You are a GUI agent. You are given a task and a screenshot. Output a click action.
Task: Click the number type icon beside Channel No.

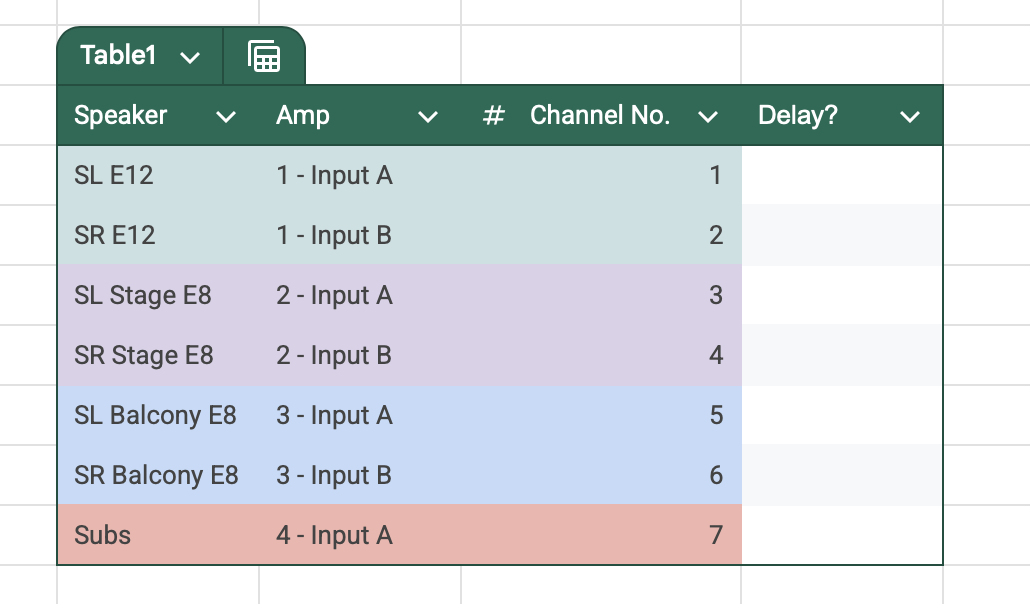pos(493,116)
